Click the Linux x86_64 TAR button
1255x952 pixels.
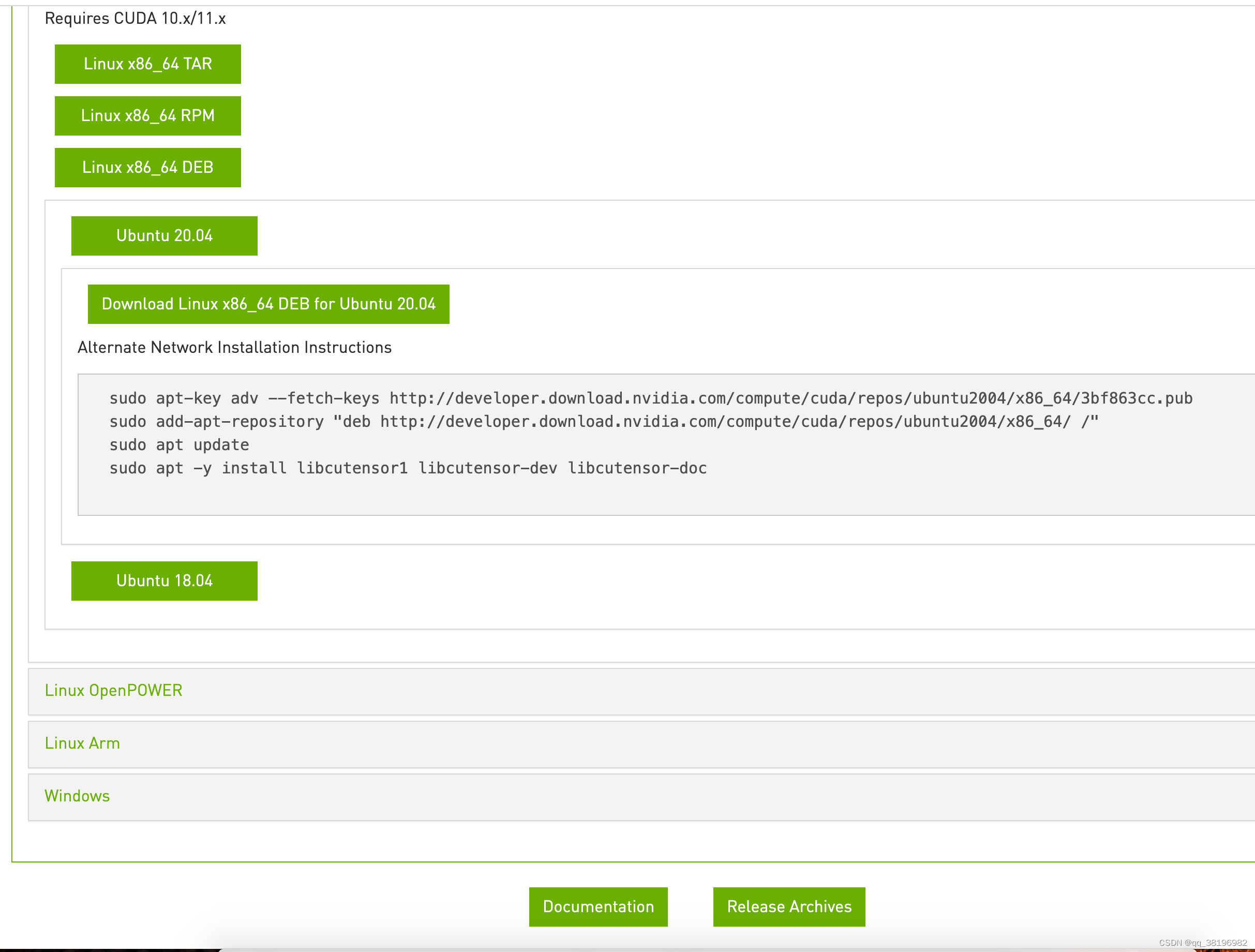(147, 64)
